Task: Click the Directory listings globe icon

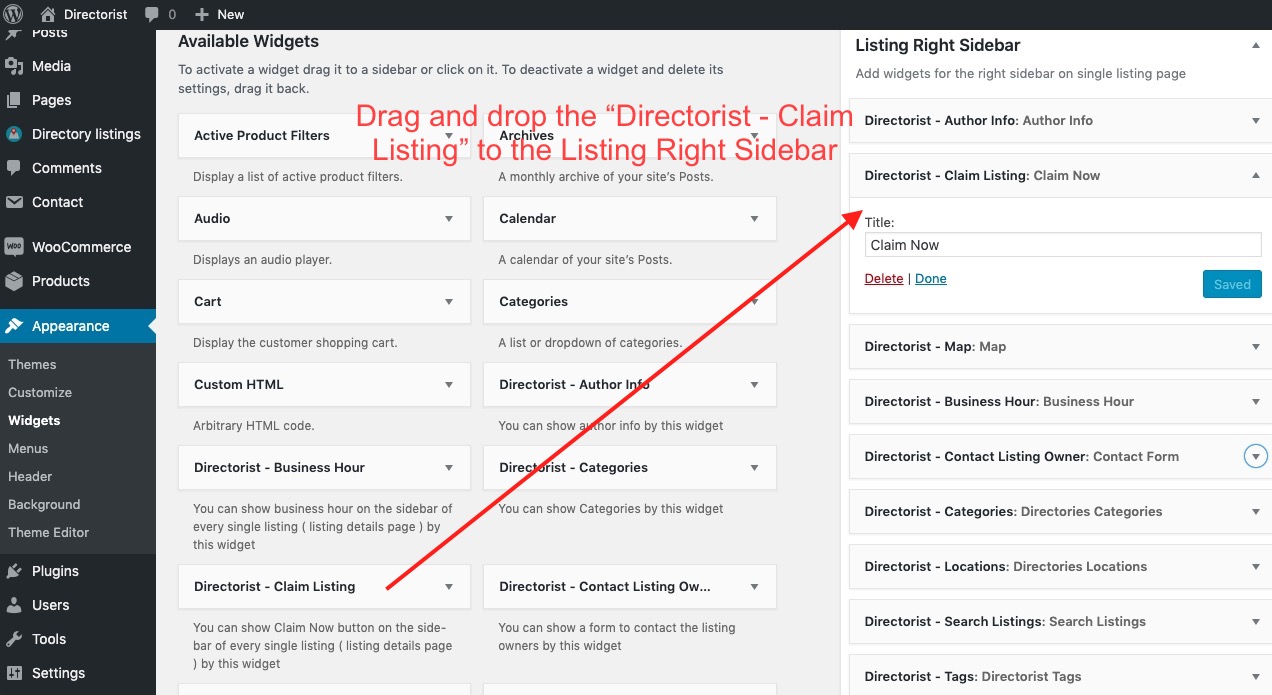Action: [16, 134]
